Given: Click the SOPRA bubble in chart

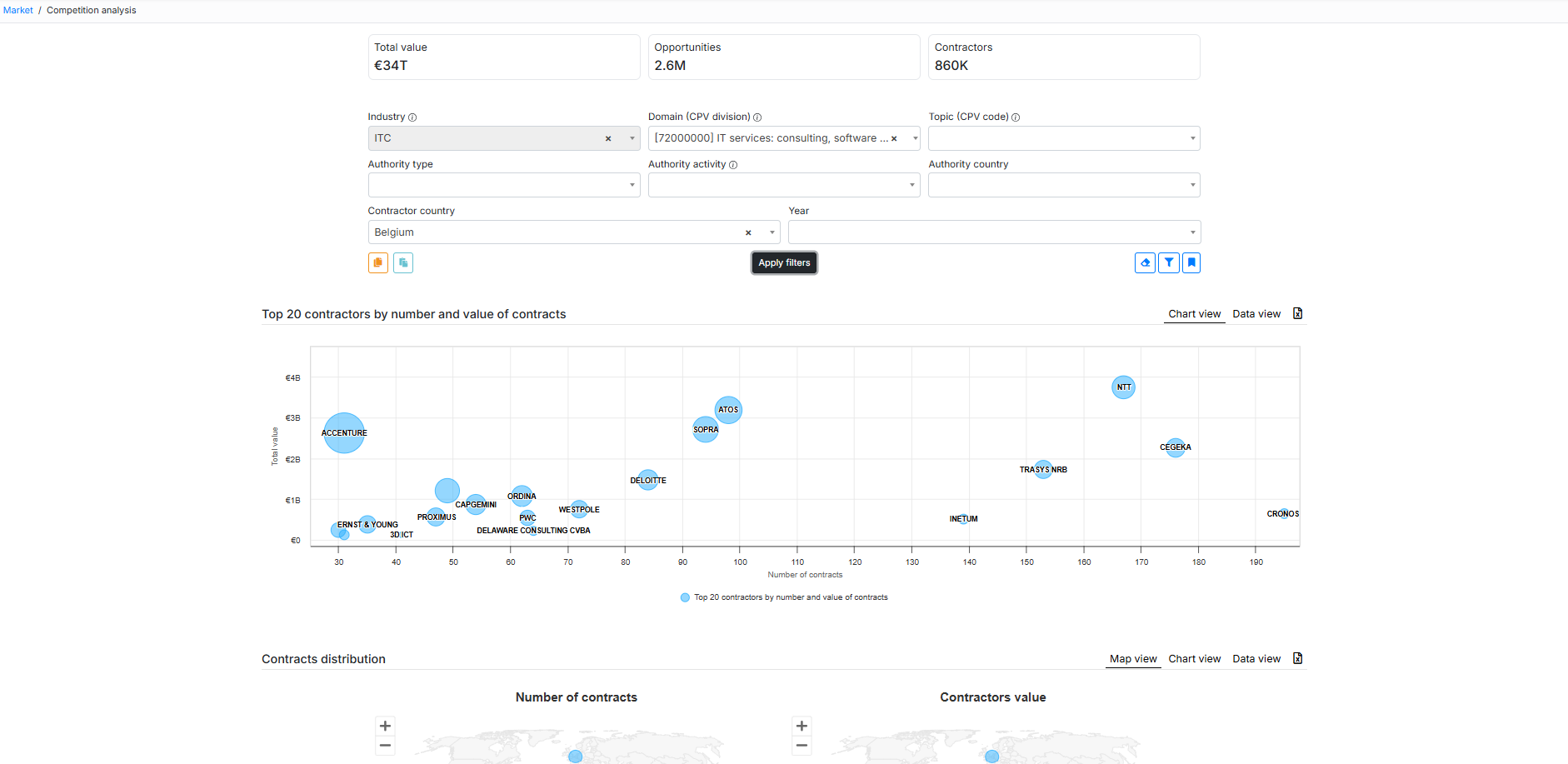Looking at the screenshot, I should [x=706, y=429].
